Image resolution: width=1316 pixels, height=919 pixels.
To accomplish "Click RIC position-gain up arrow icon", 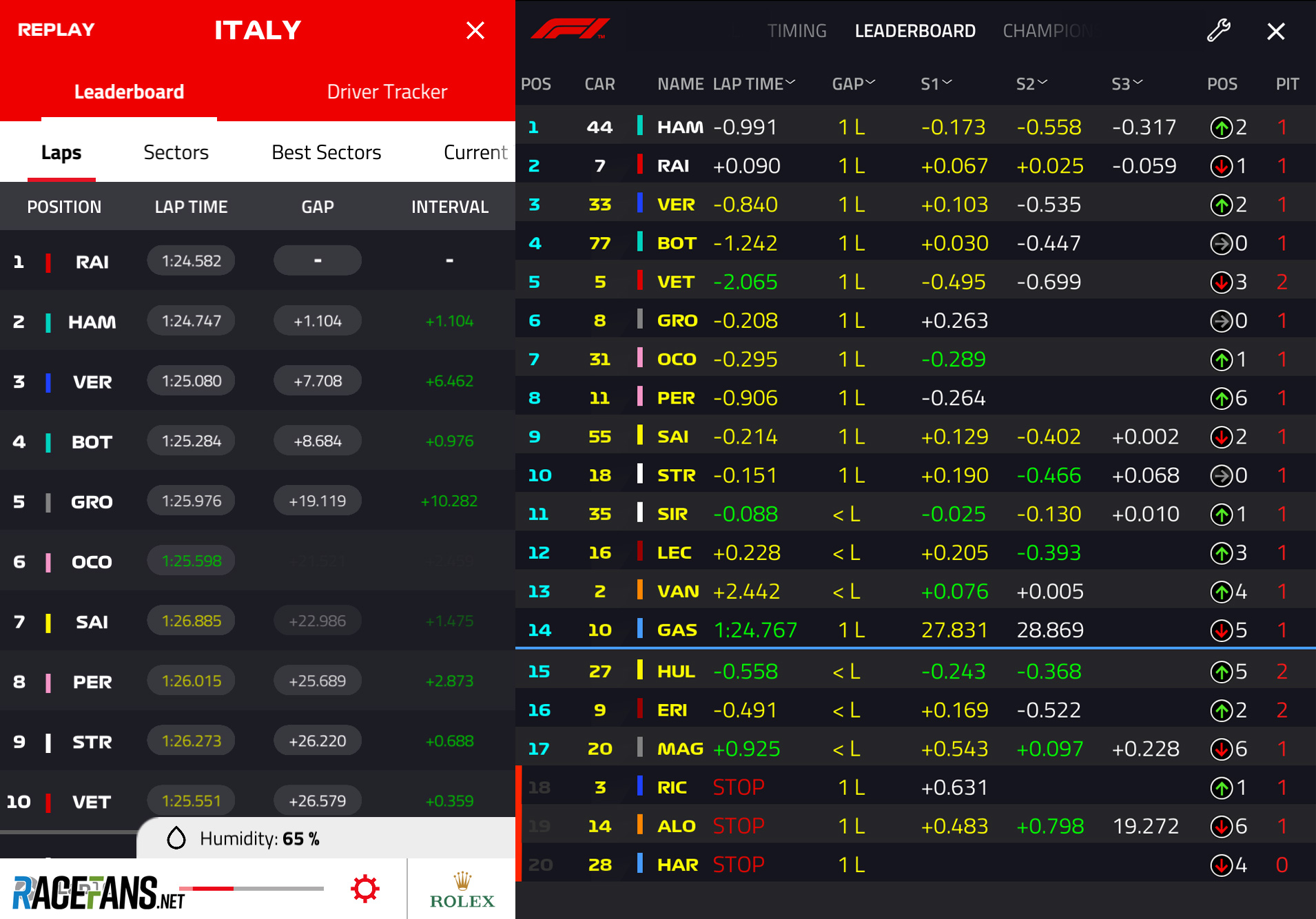I will pyautogui.click(x=1222, y=787).
